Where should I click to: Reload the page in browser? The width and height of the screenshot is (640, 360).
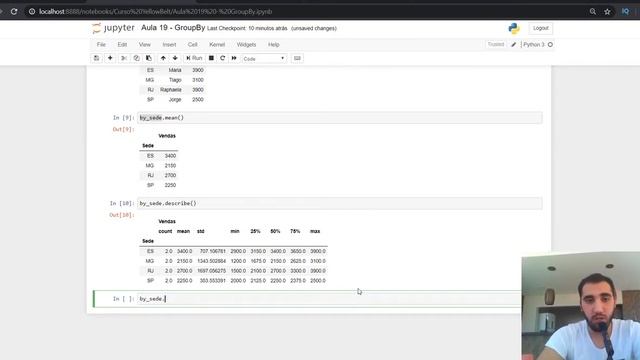14,11
